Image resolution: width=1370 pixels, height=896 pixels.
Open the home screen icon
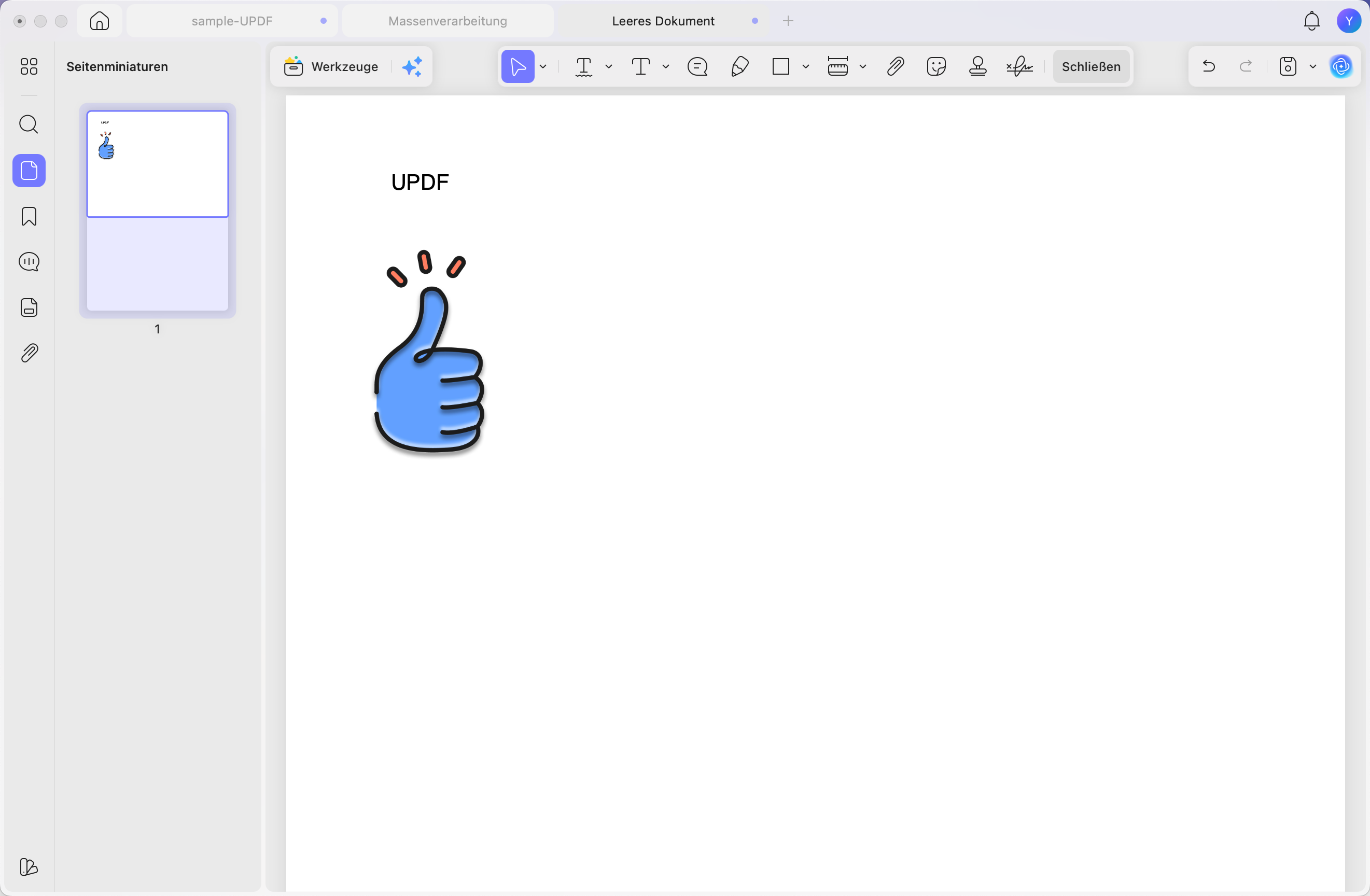tap(100, 21)
